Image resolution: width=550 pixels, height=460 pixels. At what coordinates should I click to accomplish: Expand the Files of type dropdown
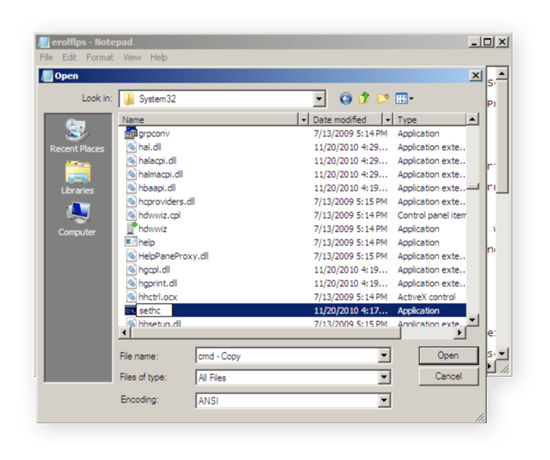pyautogui.click(x=384, y=378)
